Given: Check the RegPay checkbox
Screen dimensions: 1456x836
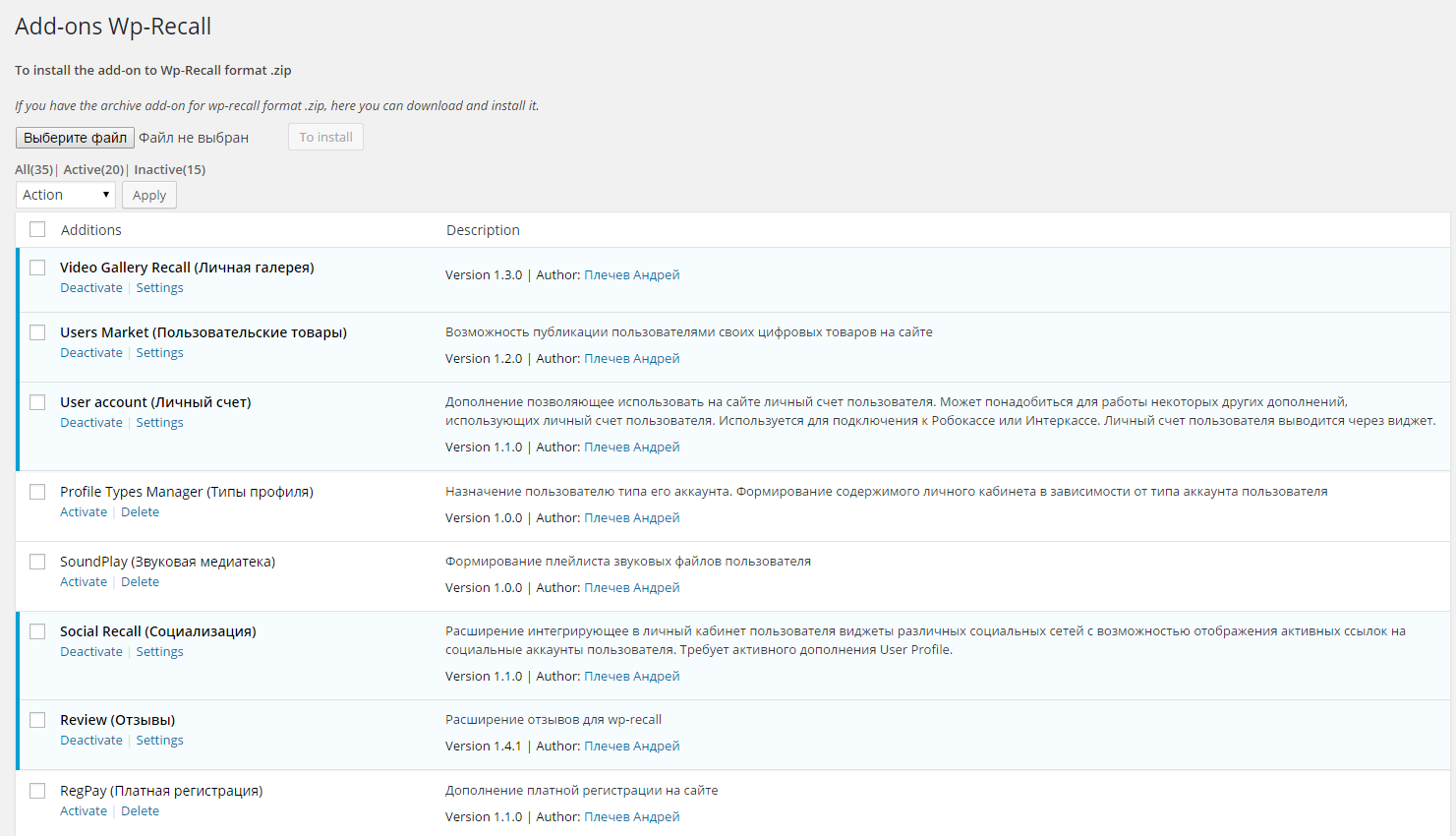Looking at the screenshot, I should (37, 791).
